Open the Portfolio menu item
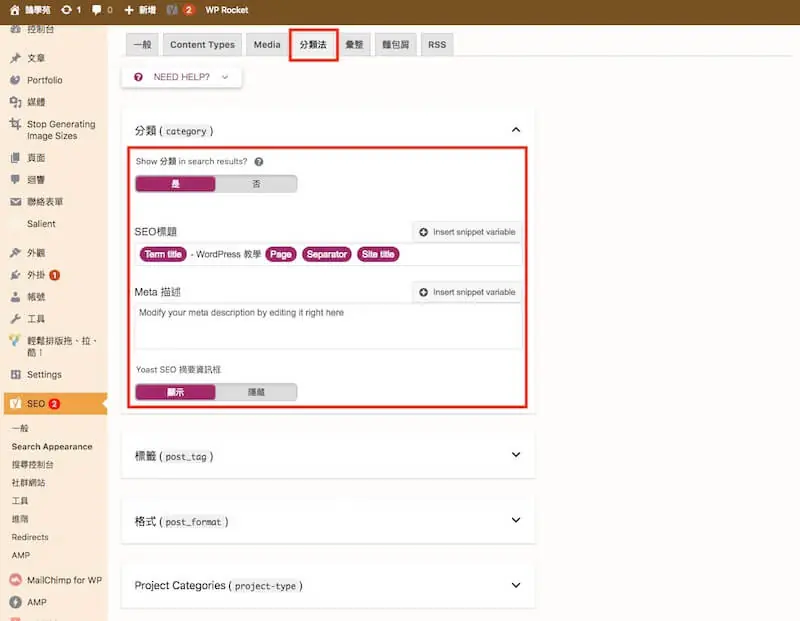This screenshot has height=621, width=800. click(x=44, y=80)
